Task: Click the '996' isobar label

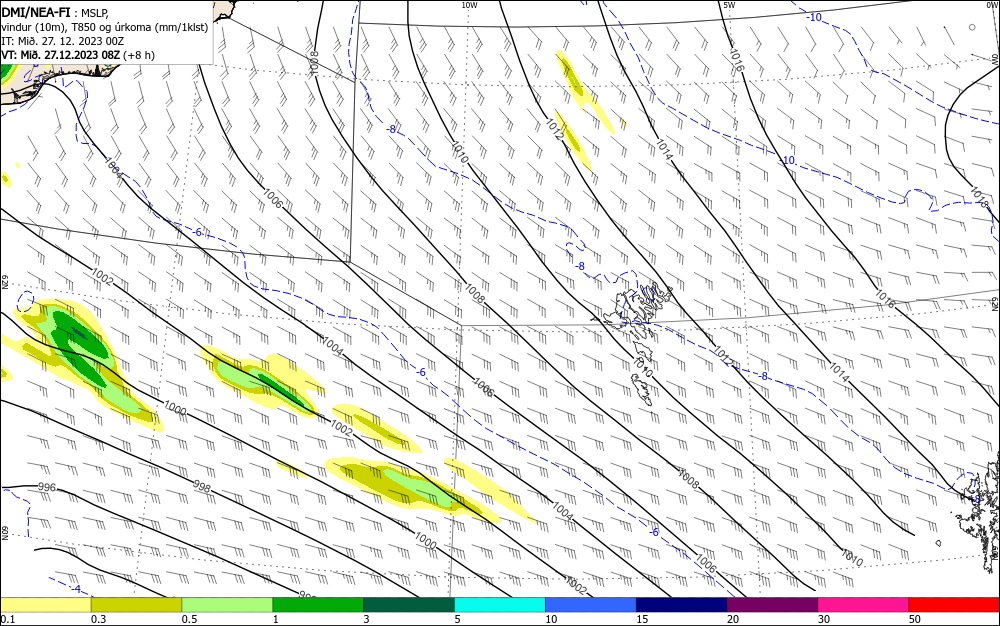Action: 47,487
